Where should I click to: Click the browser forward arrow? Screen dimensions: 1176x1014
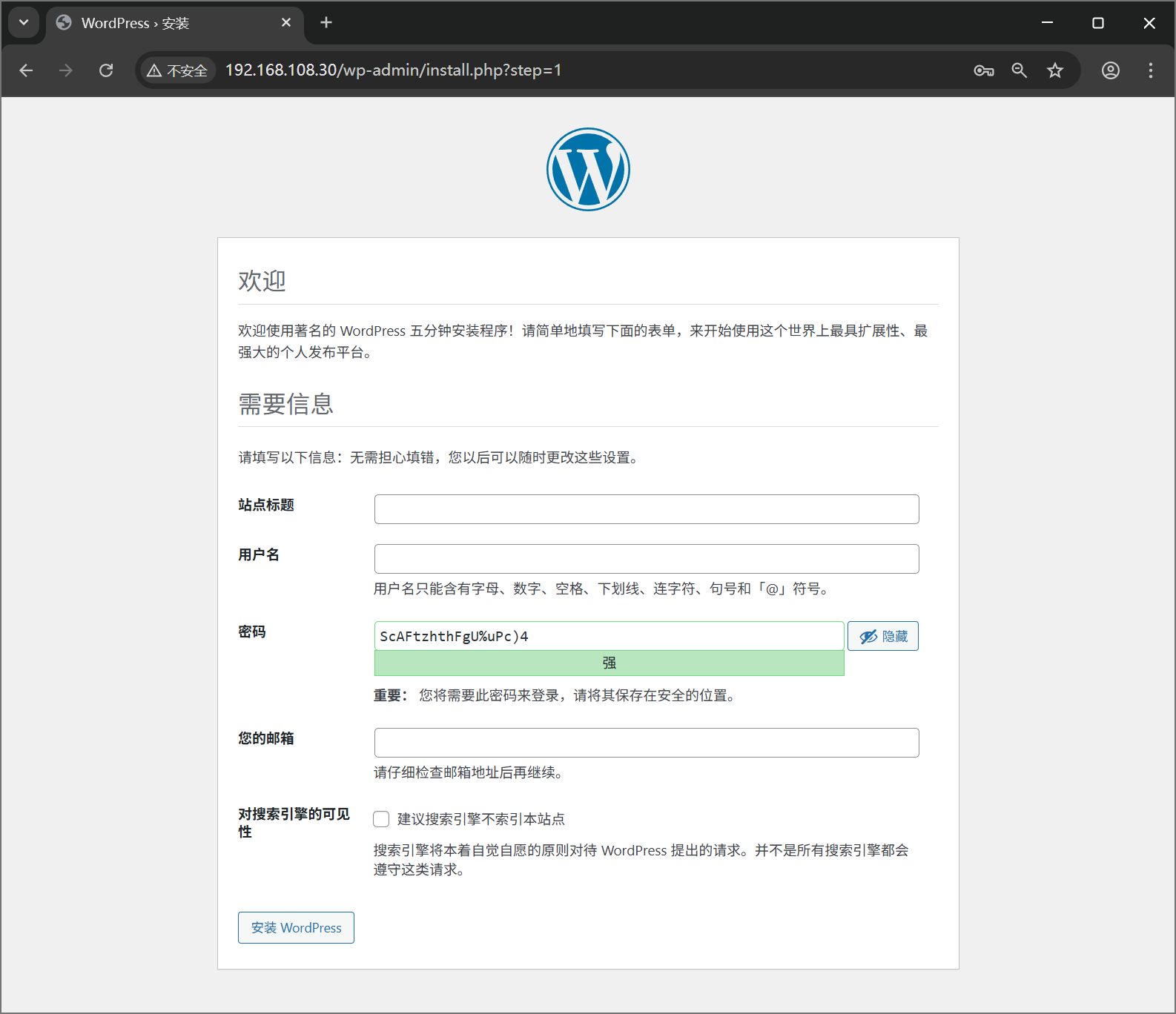(x=66, y=70)
